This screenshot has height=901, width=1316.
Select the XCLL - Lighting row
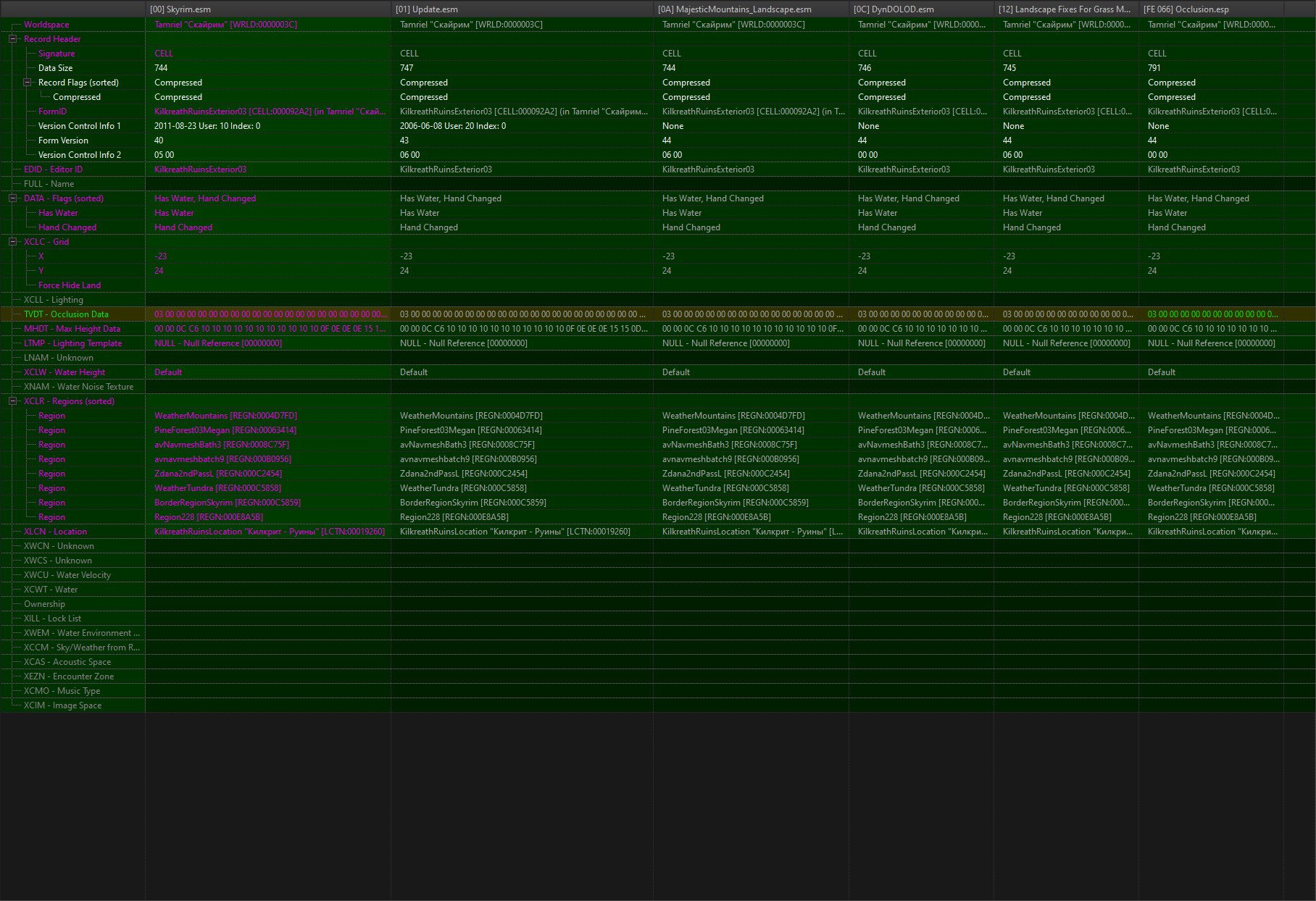[54, 300]
